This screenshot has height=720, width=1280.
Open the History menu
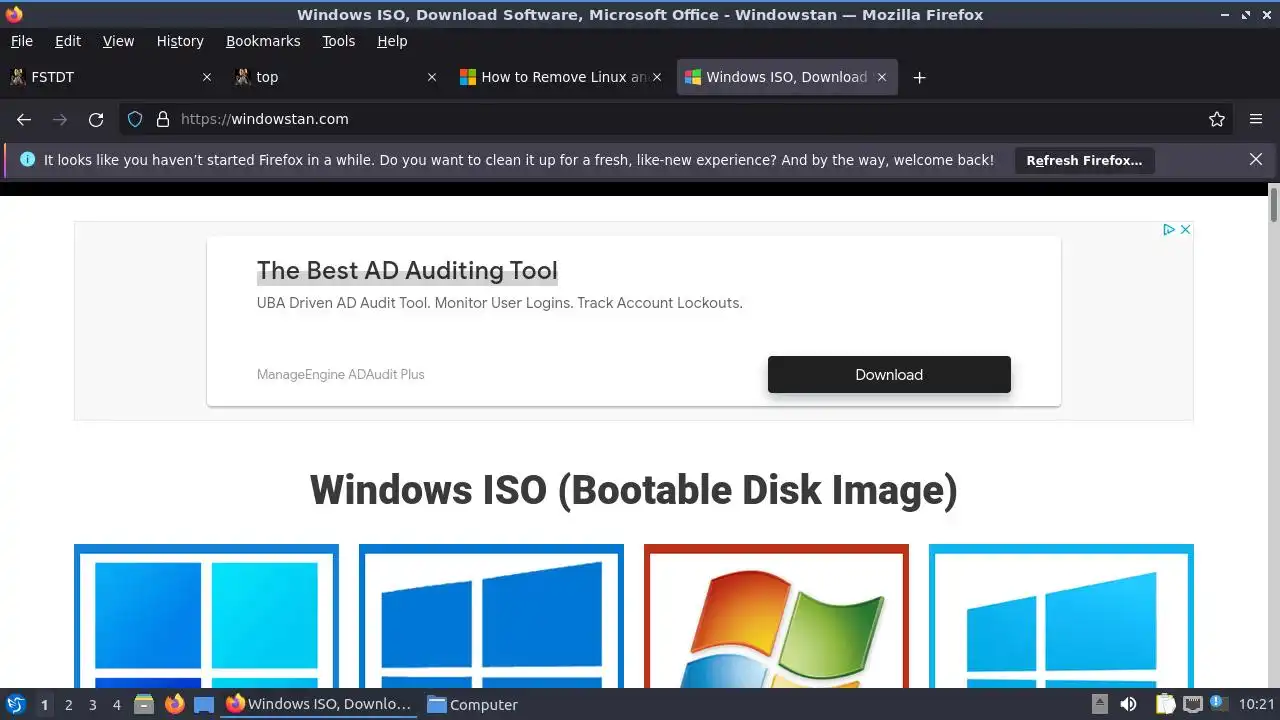[180, 41]
